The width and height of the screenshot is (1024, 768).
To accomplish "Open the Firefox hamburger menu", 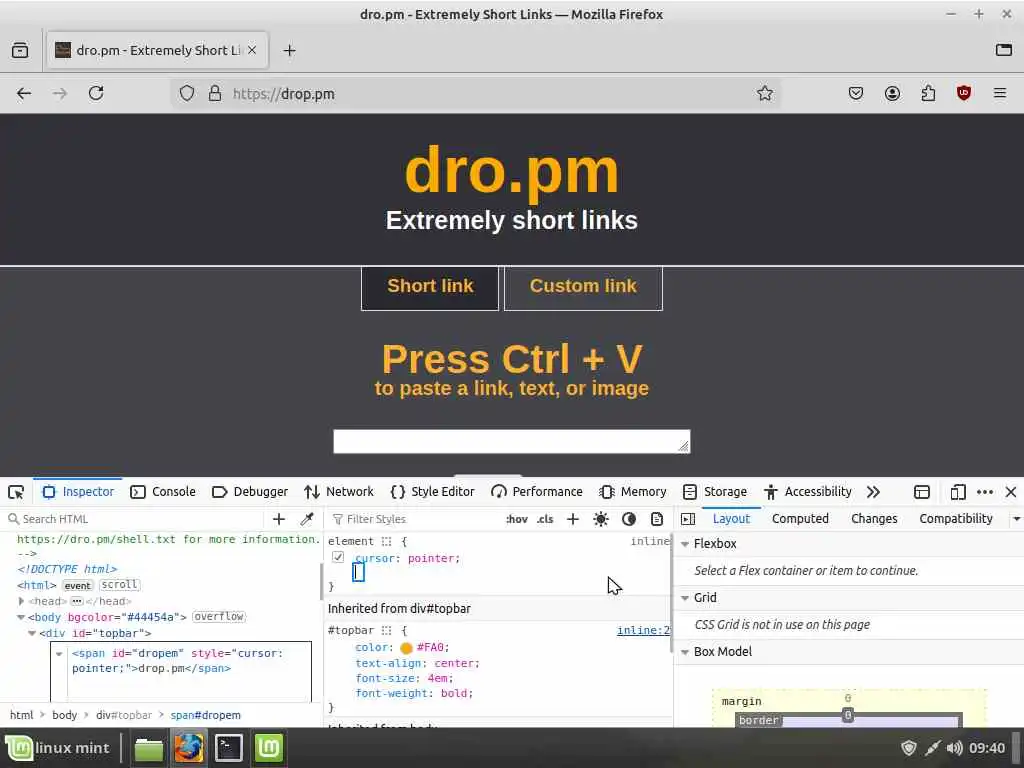I will [1000, 93].
